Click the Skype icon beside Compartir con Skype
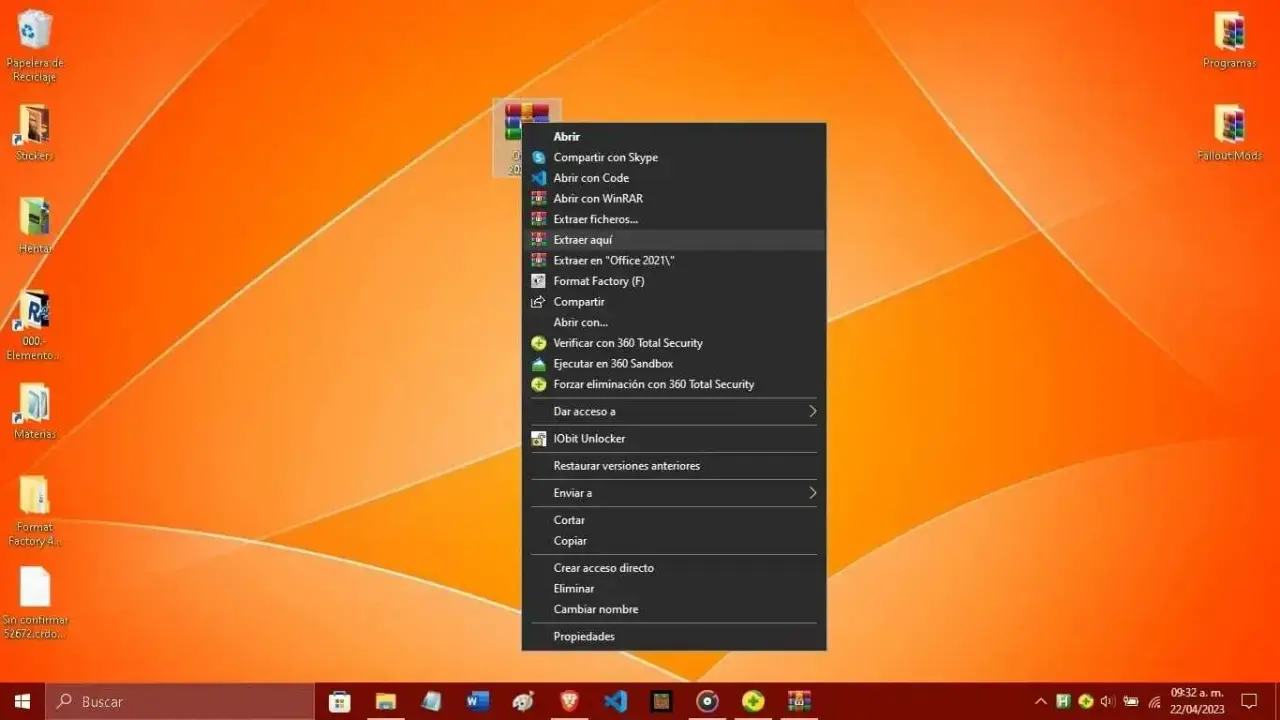The width and height of the screenshot is (1280, 720). (540, 157)
